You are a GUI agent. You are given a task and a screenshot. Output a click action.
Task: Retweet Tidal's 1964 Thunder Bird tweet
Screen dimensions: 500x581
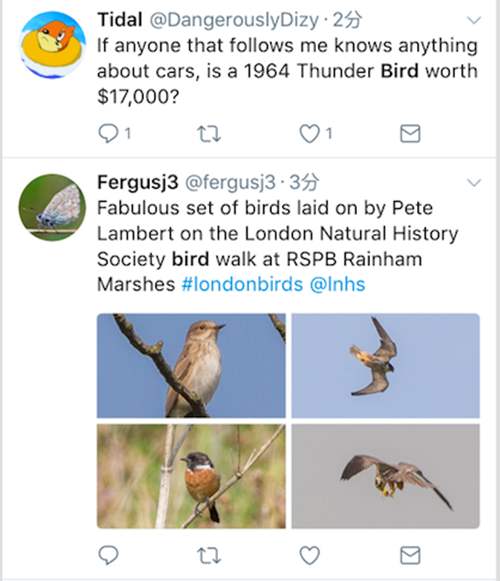coord(209,134)
